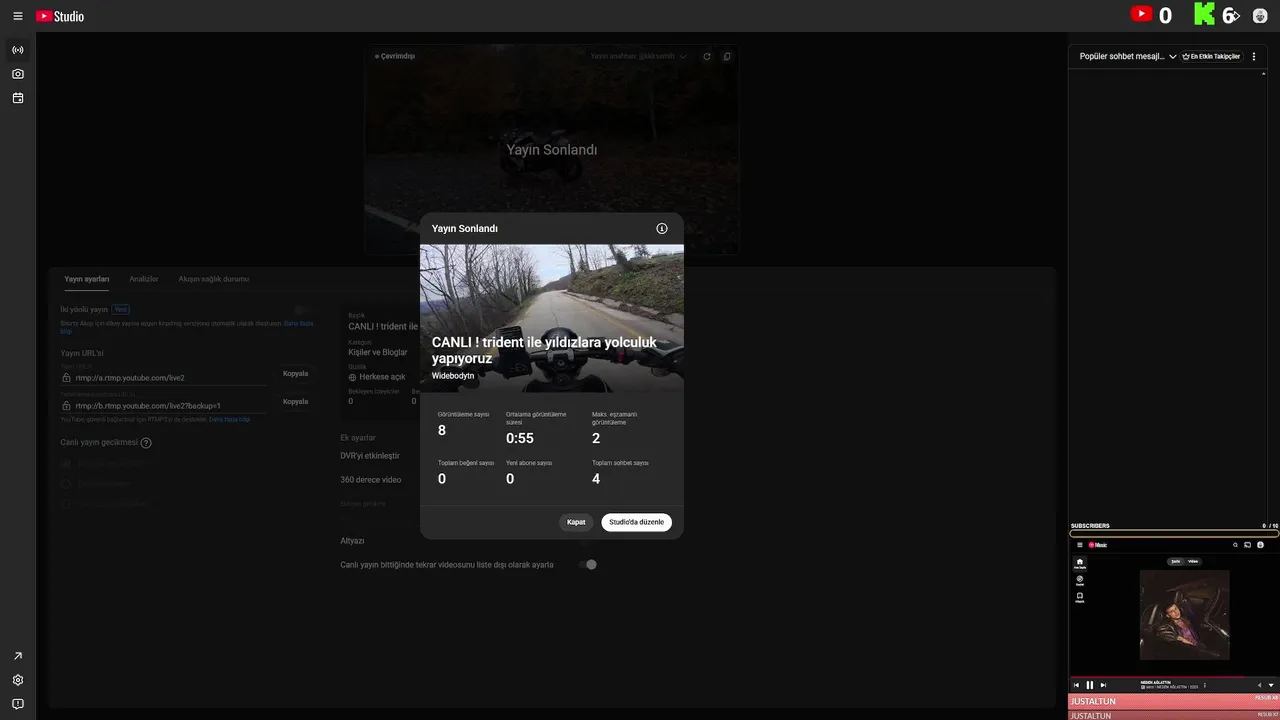
Task: Click the volume icon in music player bar
Action: click(1260, 685)
